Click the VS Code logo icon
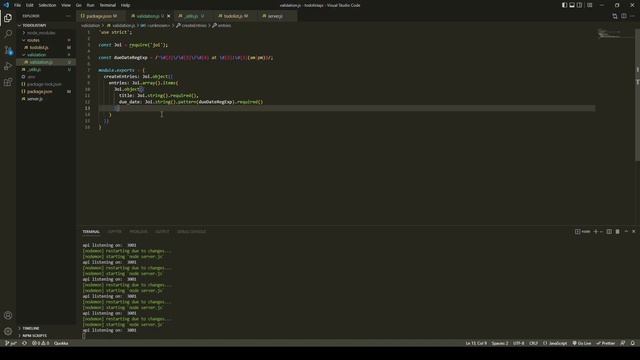 6,5
